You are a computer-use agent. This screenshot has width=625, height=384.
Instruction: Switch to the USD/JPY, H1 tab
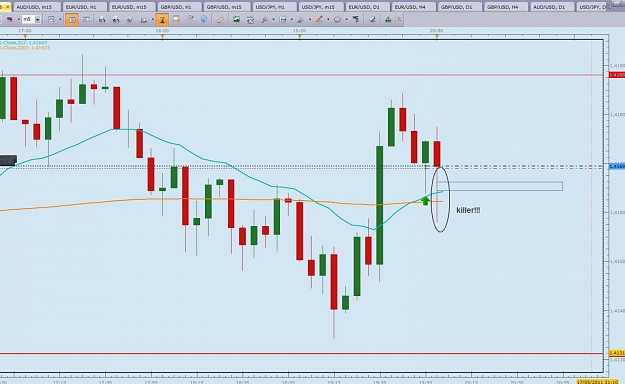point(274,7)
